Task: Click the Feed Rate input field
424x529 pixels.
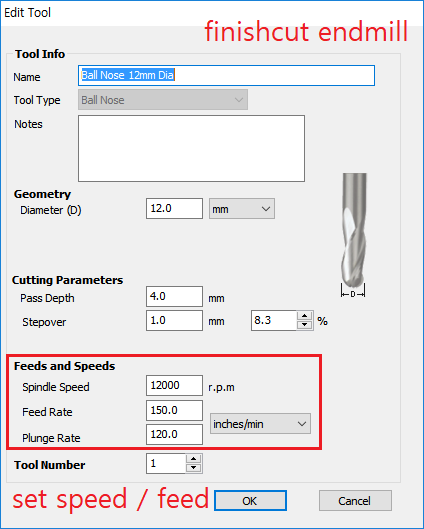Action: pyautogui.click(x=174, y=411)
